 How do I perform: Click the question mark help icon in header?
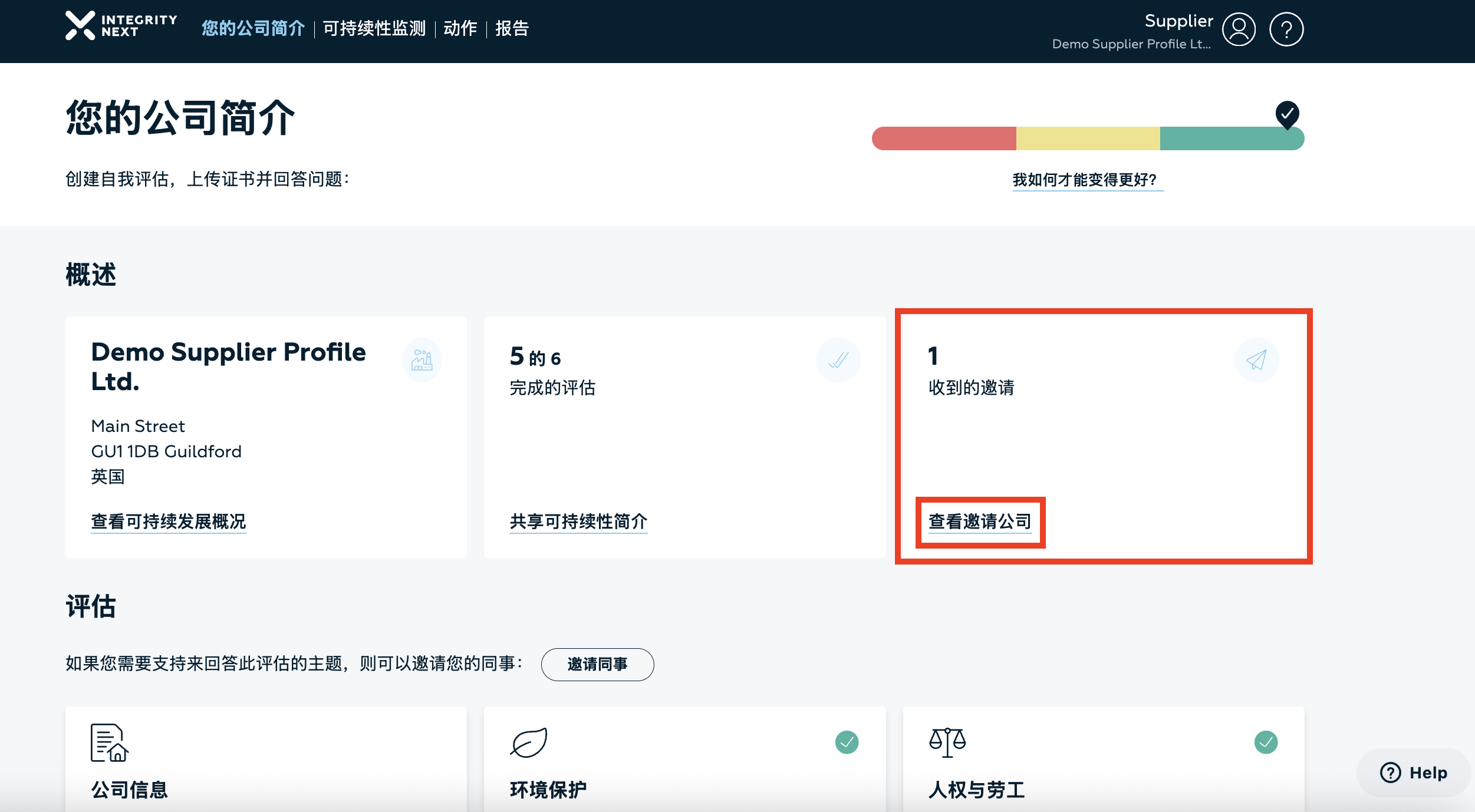click(1286, 29)
